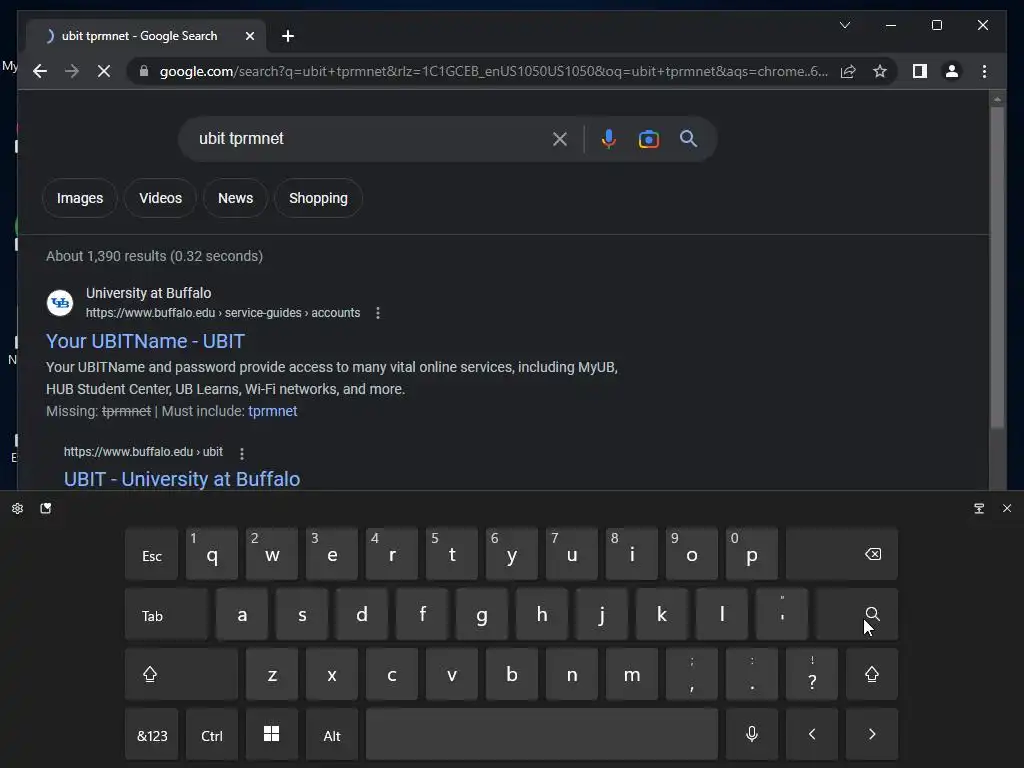This screenshot has width=1024, height=768.
Task: Click the browser address bar URL
Action: pos(493,71)
